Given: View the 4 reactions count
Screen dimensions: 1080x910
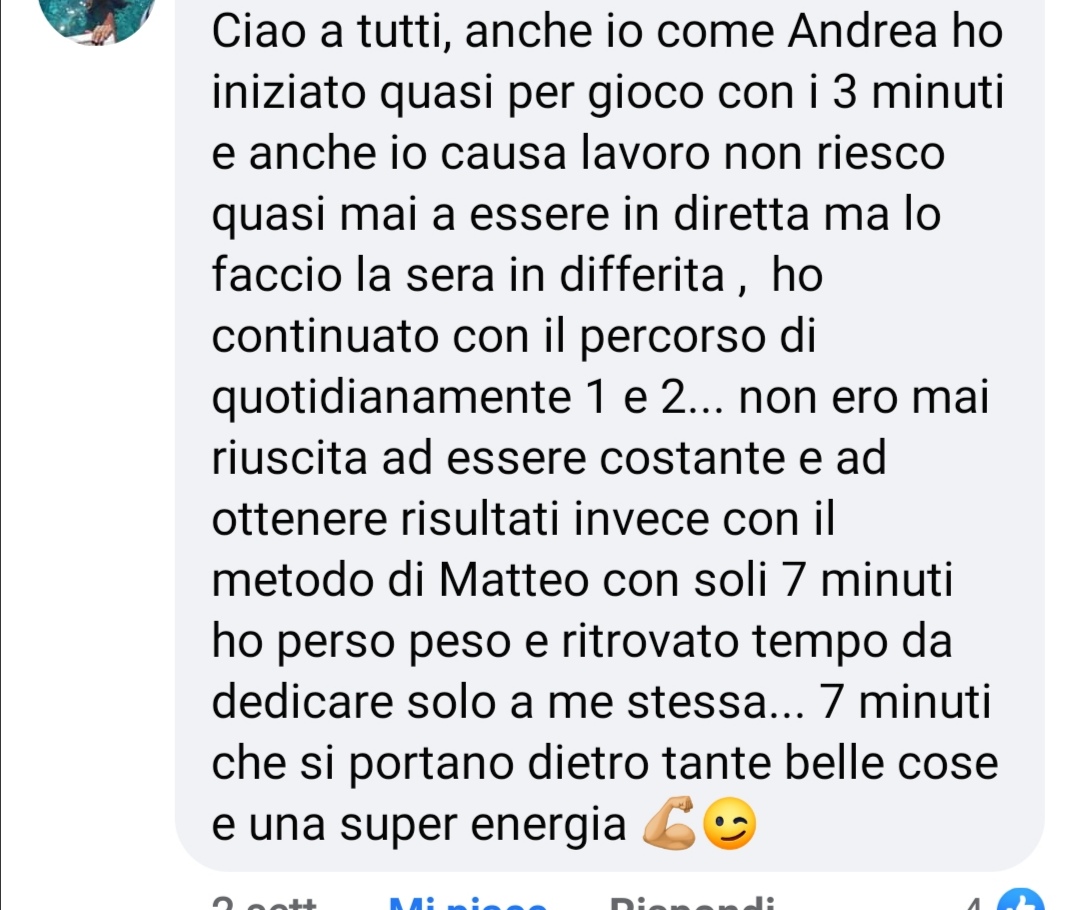Looking at the screenshot, I should click(973, 902).
